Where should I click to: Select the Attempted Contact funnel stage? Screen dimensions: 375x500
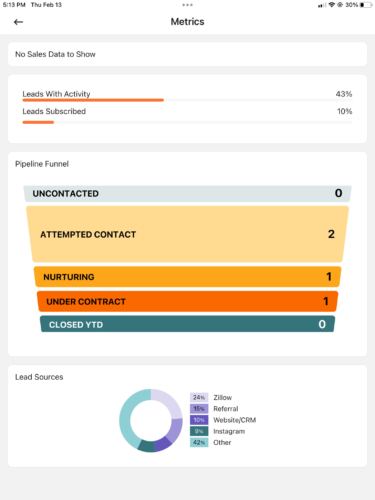tap(187, 234)
